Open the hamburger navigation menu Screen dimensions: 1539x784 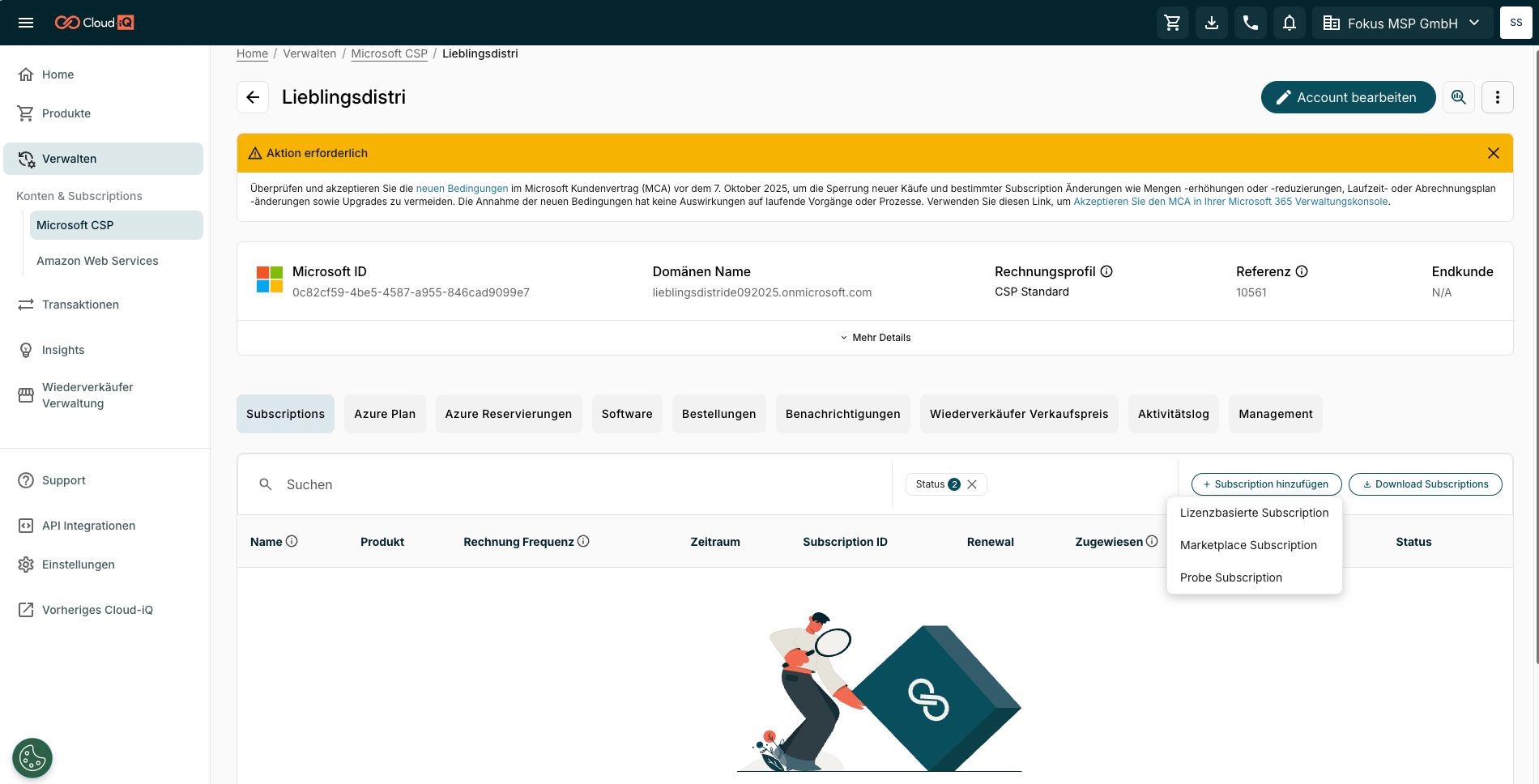pyautogui.click(x=26, y=23)
